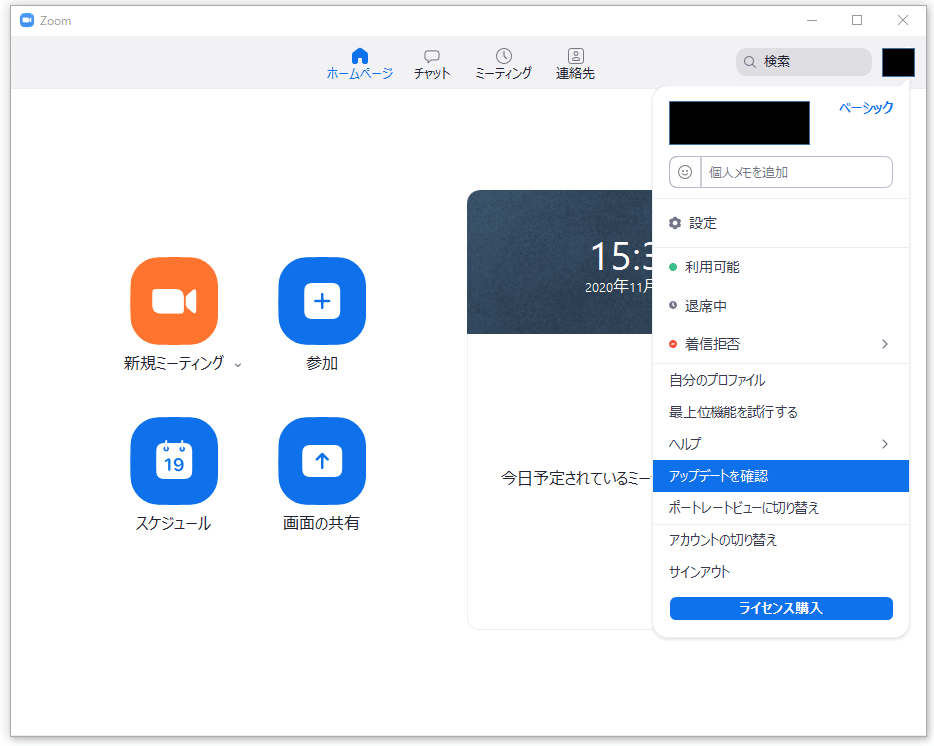Open the ホームページ home tab
This screenshot has width=934, height=746.
coord(360,64)
